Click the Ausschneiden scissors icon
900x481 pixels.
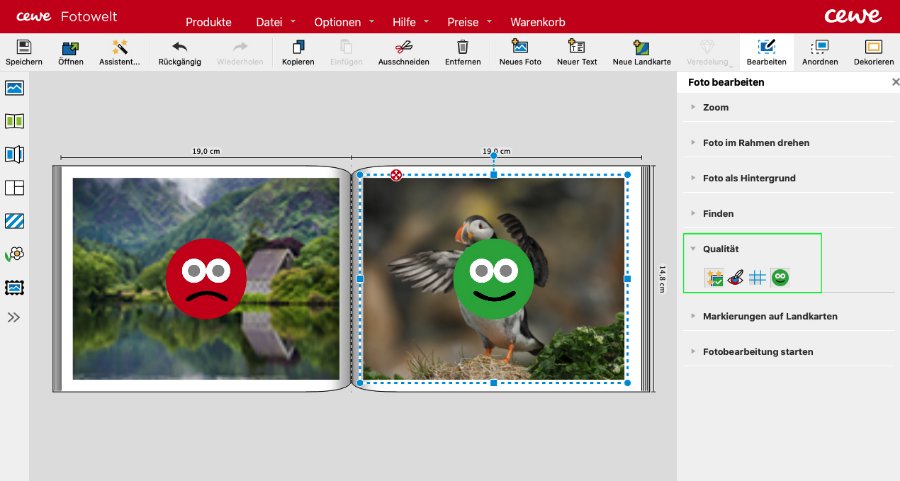click(x=403, y=47)
